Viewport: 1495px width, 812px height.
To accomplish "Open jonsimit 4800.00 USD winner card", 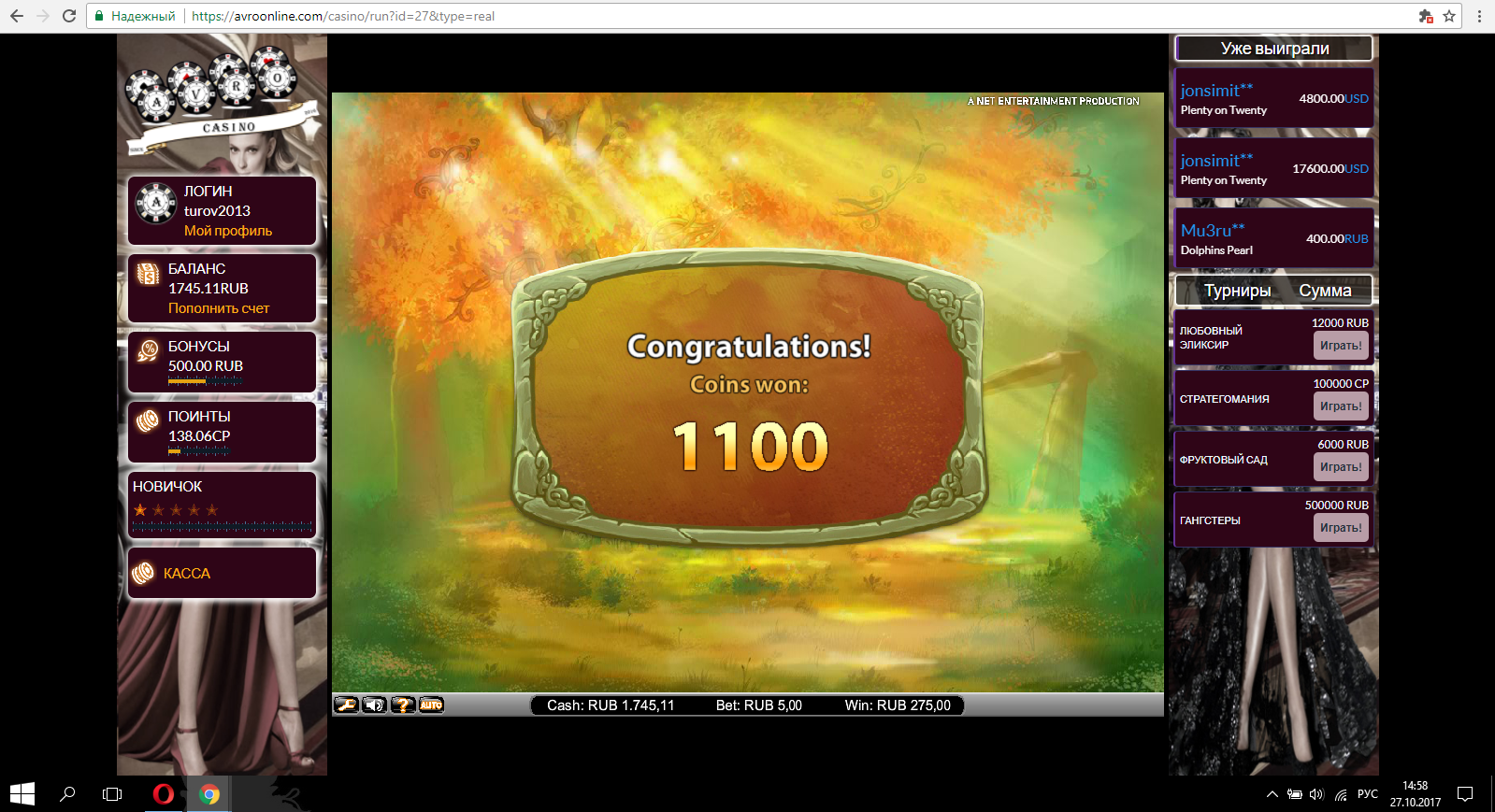I will (x=1274, y=98).
